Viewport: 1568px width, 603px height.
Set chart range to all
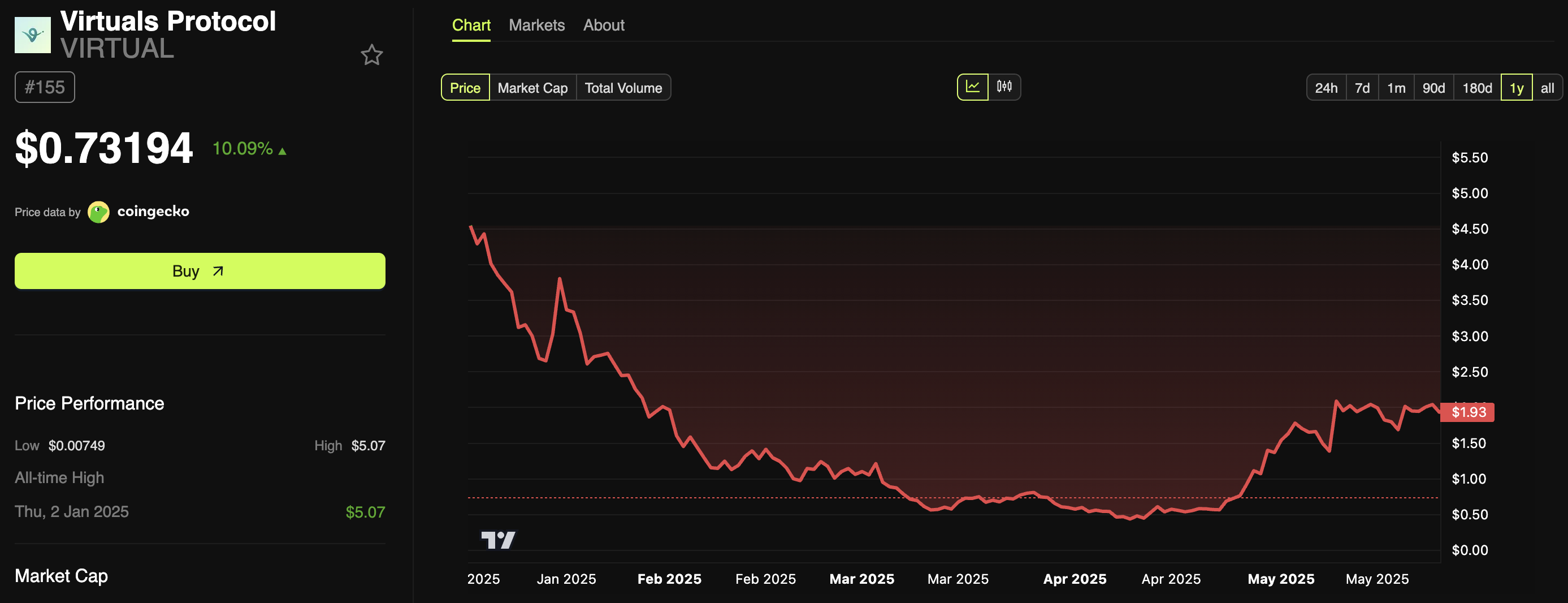[1547, 88]
